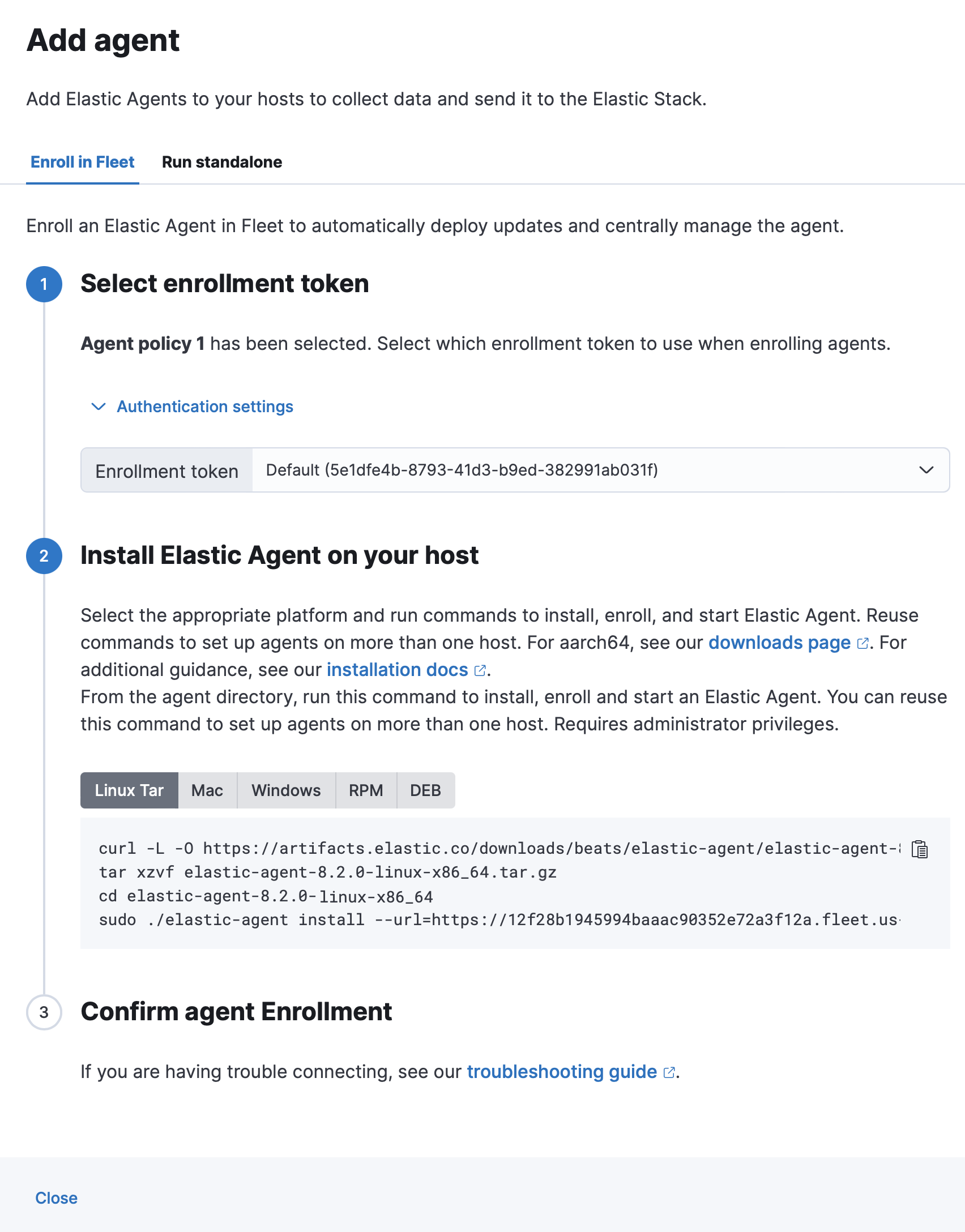Click the step 2 circle indicator
The image size is (965, 1232).
(x=45, y=556)
